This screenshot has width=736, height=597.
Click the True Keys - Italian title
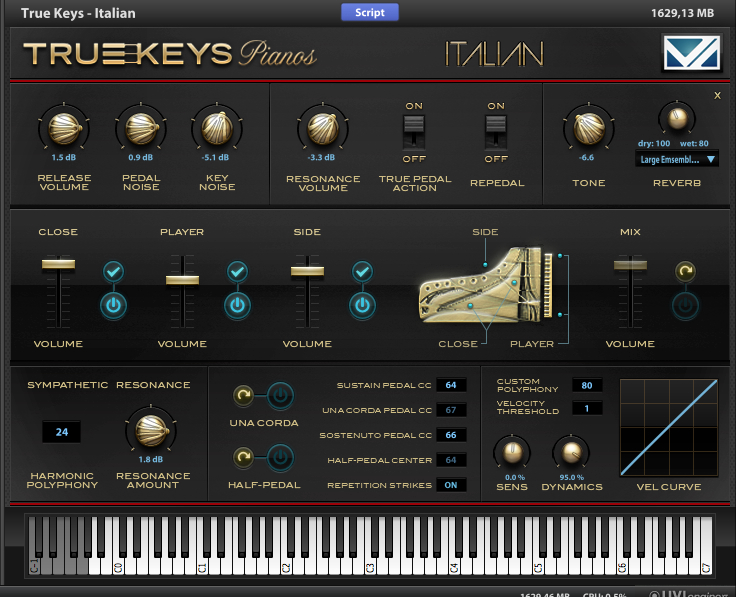click(78, 13)
